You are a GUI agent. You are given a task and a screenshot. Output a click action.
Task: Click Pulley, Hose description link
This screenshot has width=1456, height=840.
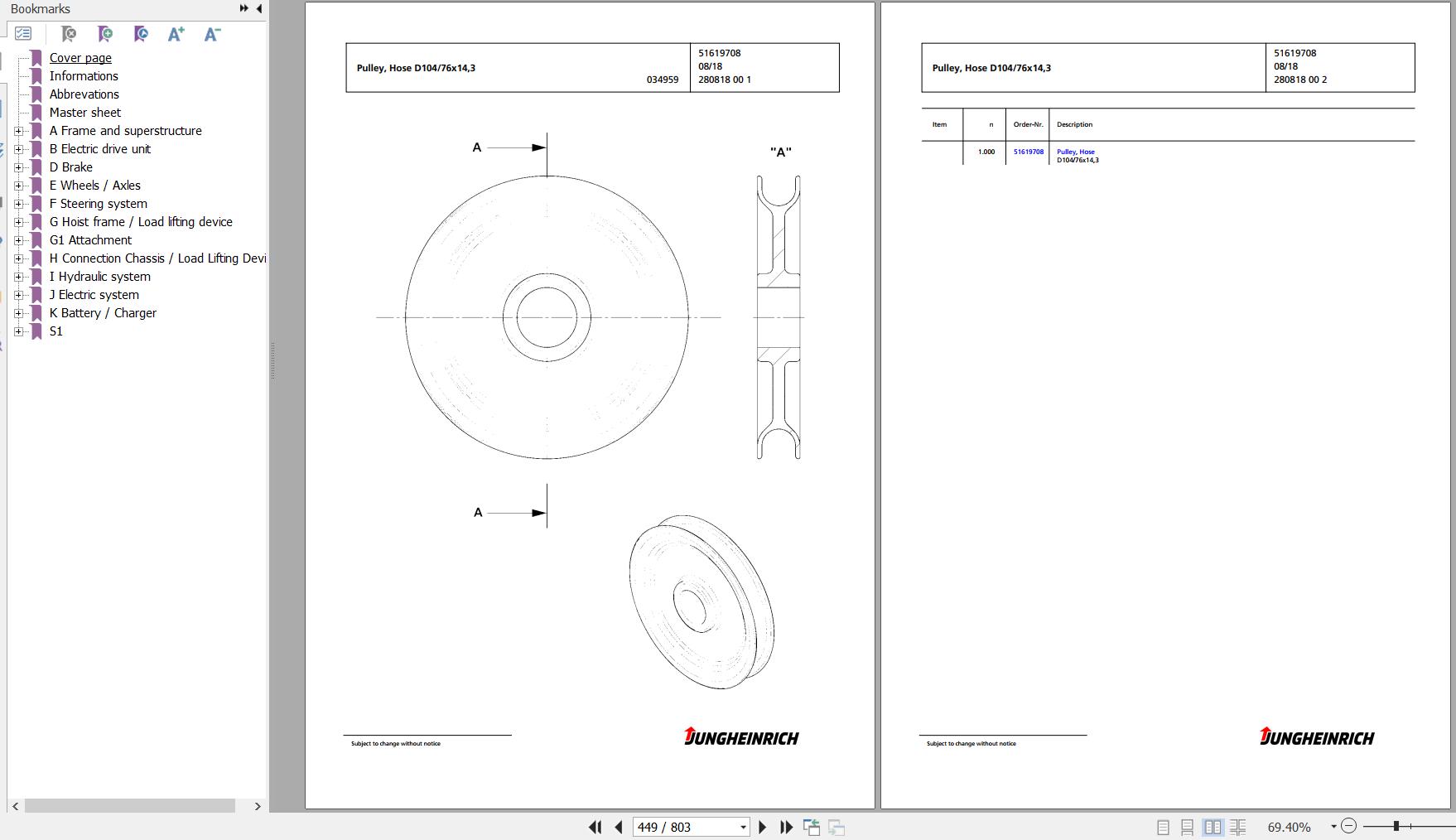1075,152
